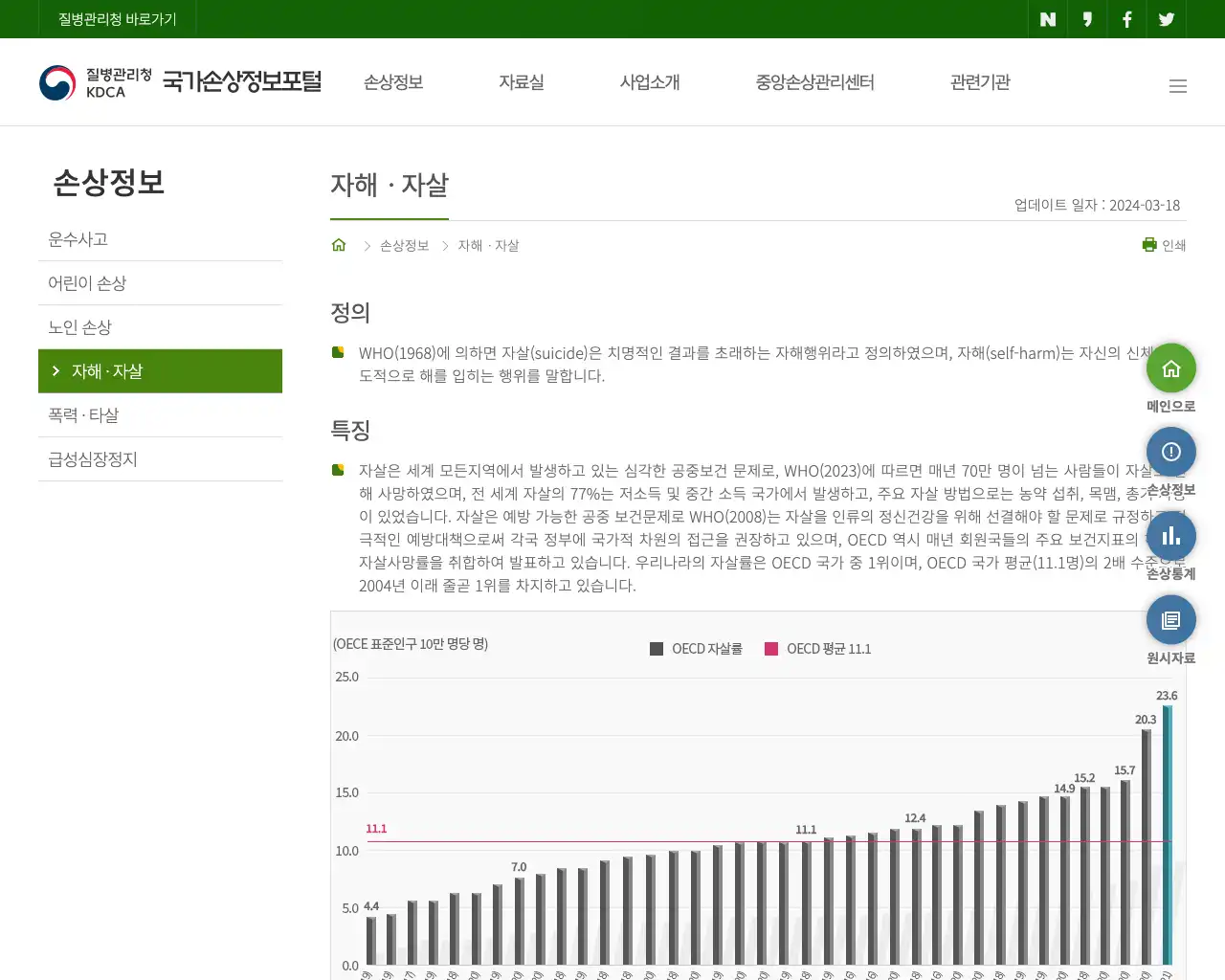This screenshot has height=980, width=1225.
Task: Click the 손상정보 sidebar heading
Action: pos(109,182)
